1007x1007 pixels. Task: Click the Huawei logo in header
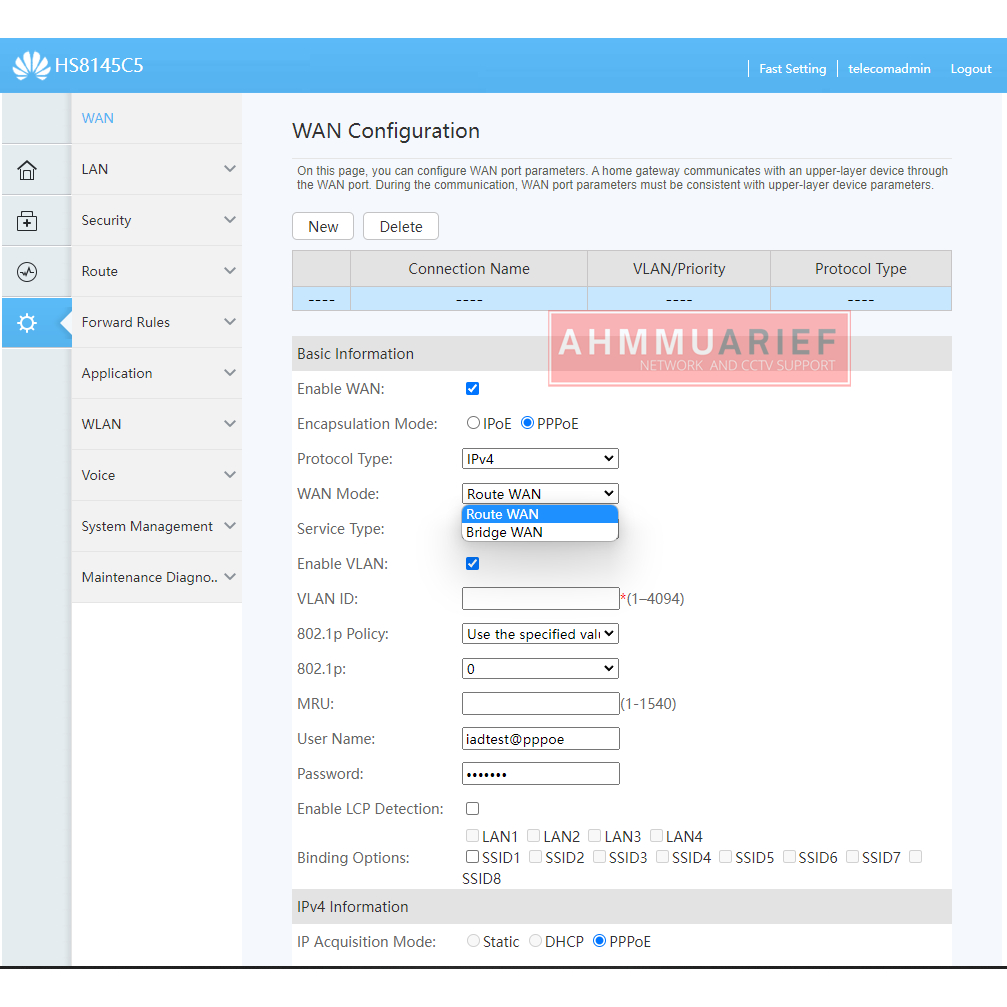(x=31, y=66)
